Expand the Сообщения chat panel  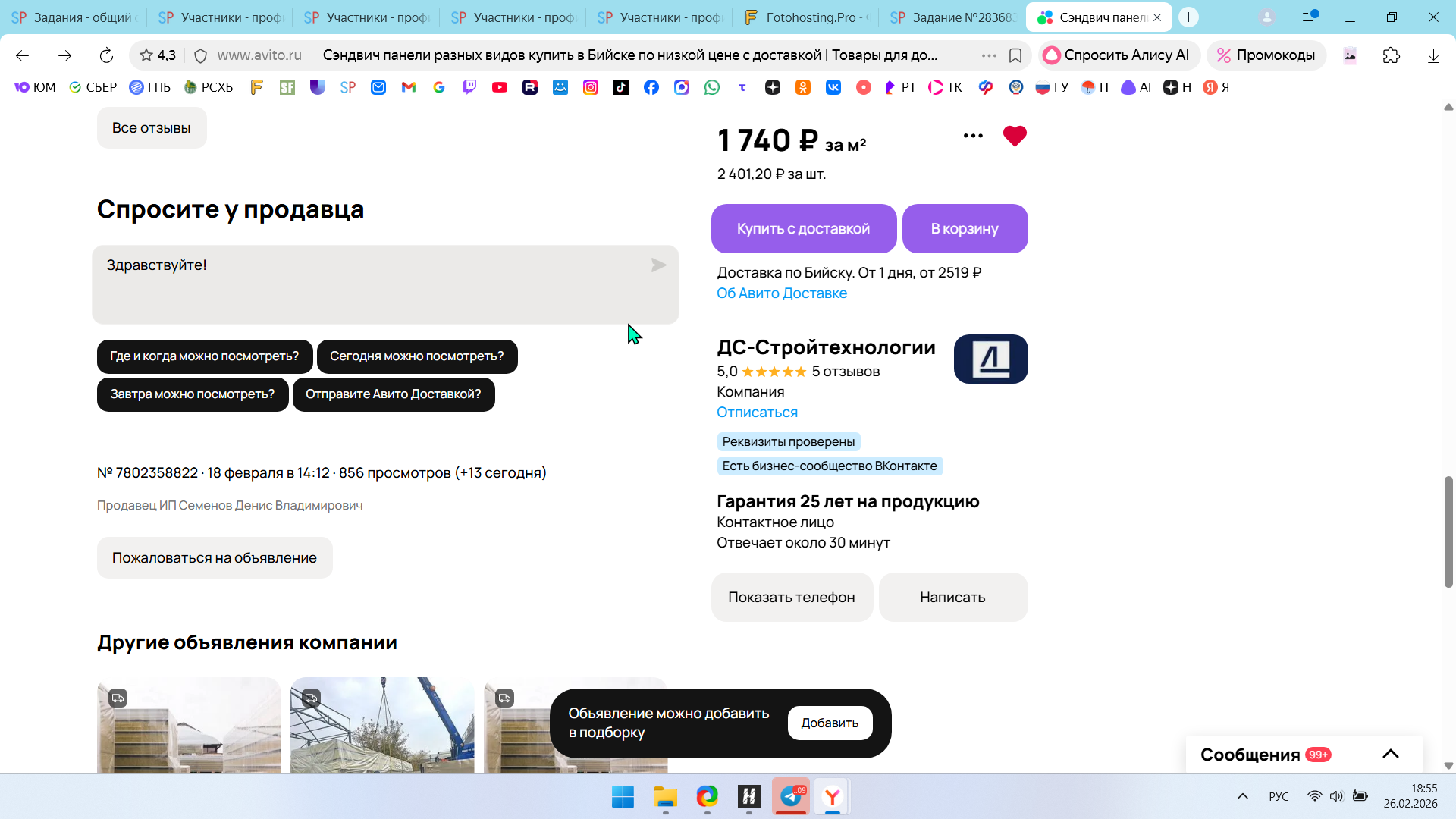coord(1390,754)
